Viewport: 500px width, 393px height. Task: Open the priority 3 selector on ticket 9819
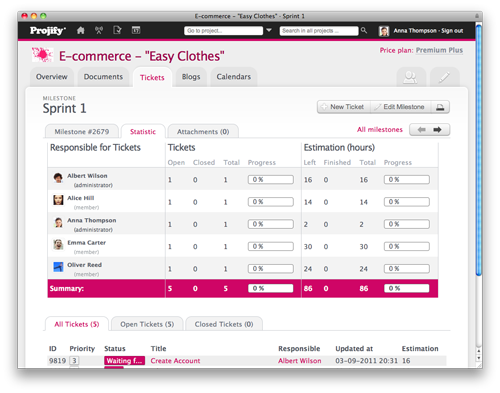(x=74, y=361)
